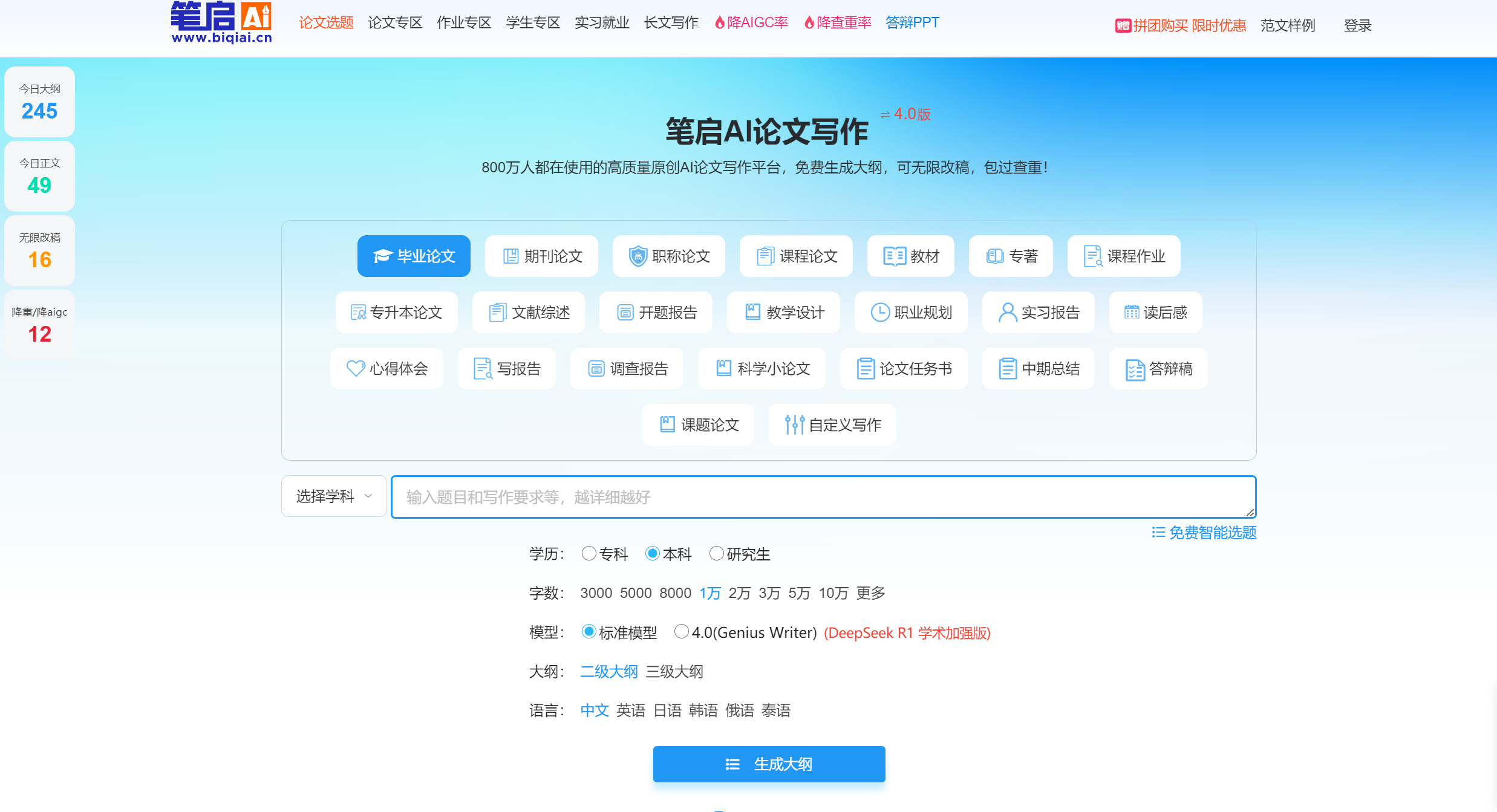Open the 自定义写作 option
1497x812 pixels.
pos(832,424)
